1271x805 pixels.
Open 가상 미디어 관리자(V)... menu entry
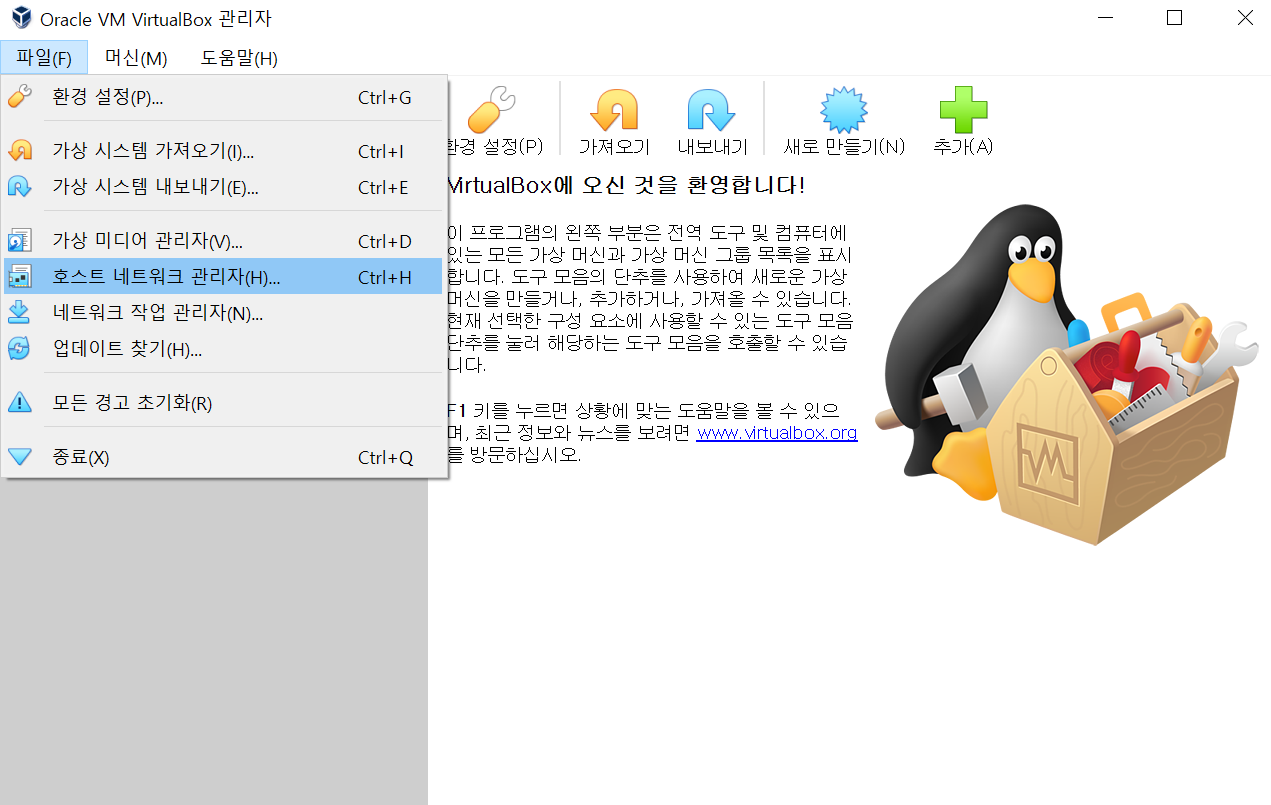[x=223, y=241]
